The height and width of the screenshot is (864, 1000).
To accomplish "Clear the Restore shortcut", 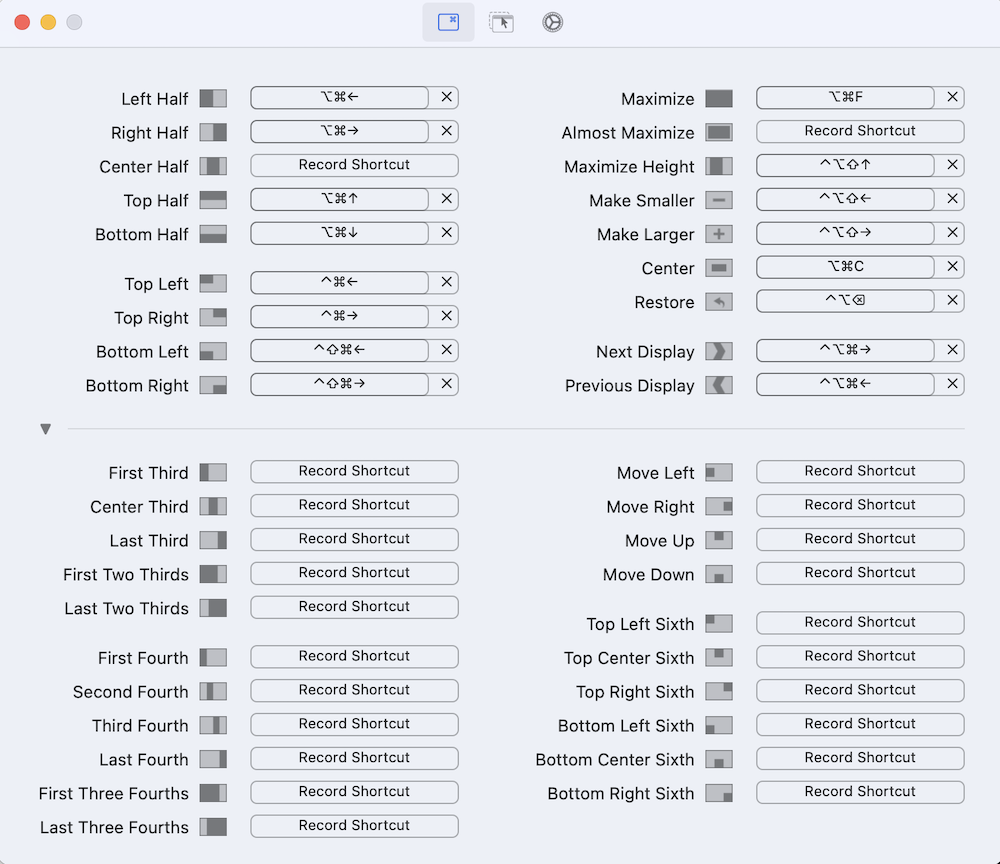I will [x=952, y=300].
